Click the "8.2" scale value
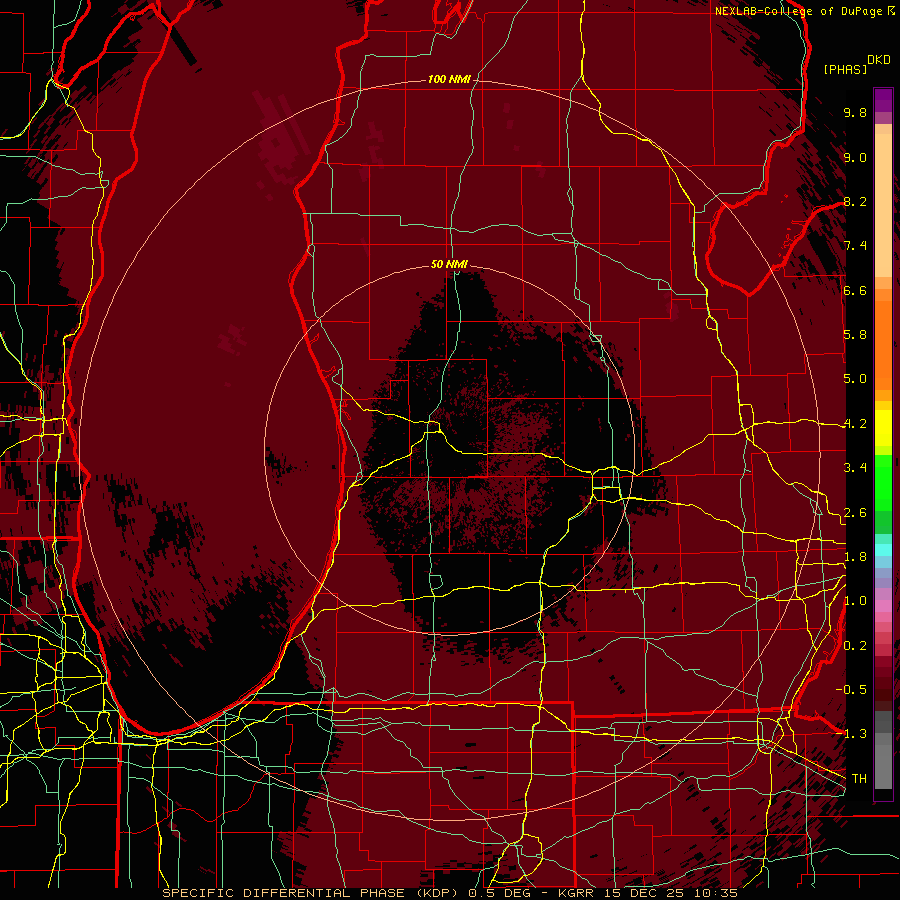Screen dimensions: 900x900 (855, 201)
